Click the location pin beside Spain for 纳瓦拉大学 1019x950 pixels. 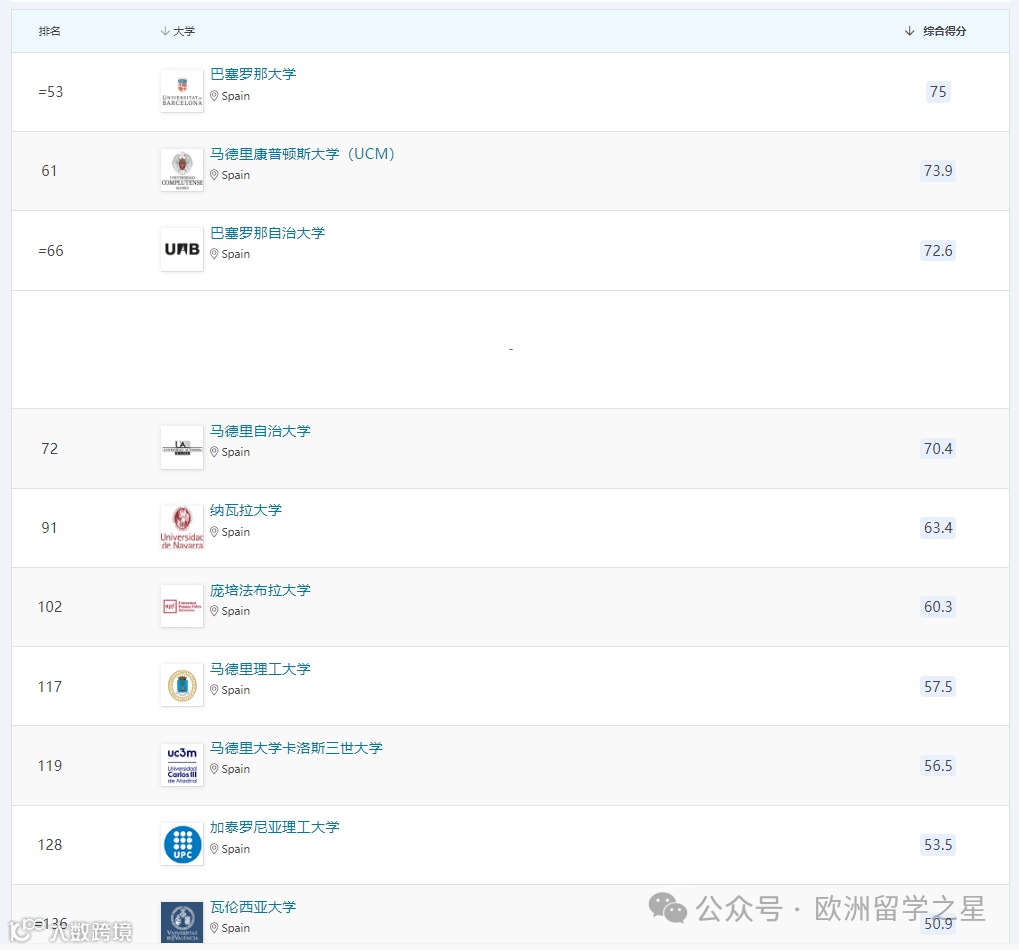(x=216, y=532)
